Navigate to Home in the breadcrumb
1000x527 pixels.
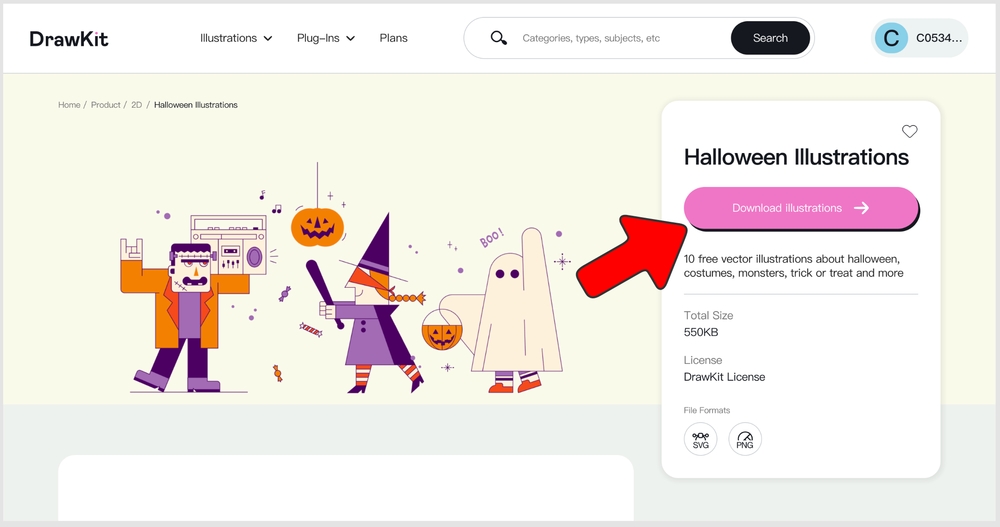click(69, 105)
